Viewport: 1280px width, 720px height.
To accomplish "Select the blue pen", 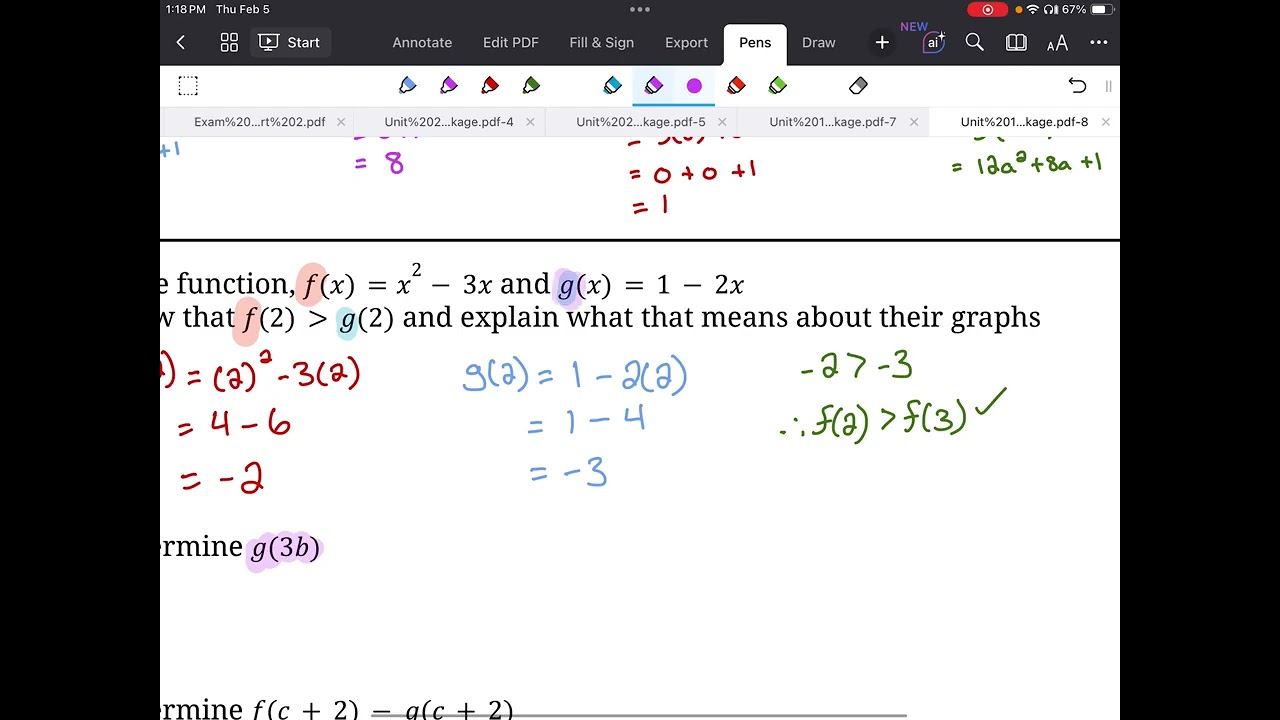I will pos(407,86).
